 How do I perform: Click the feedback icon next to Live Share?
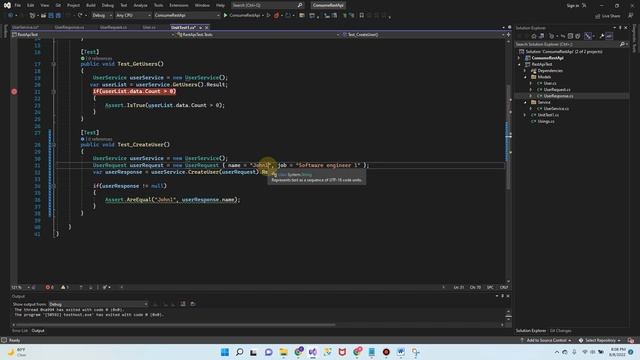pos(631,16)
